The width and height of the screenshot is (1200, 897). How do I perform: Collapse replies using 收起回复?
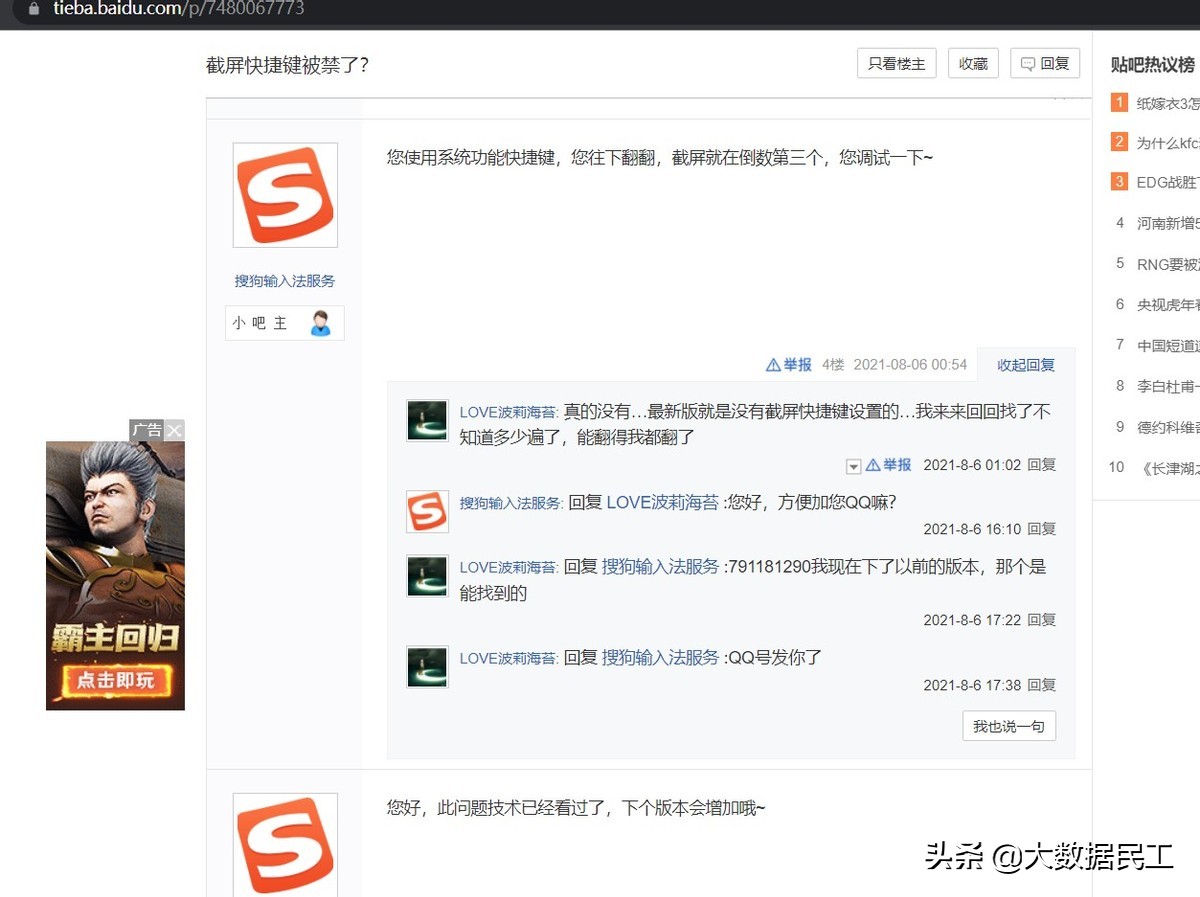coord(1025,365)
